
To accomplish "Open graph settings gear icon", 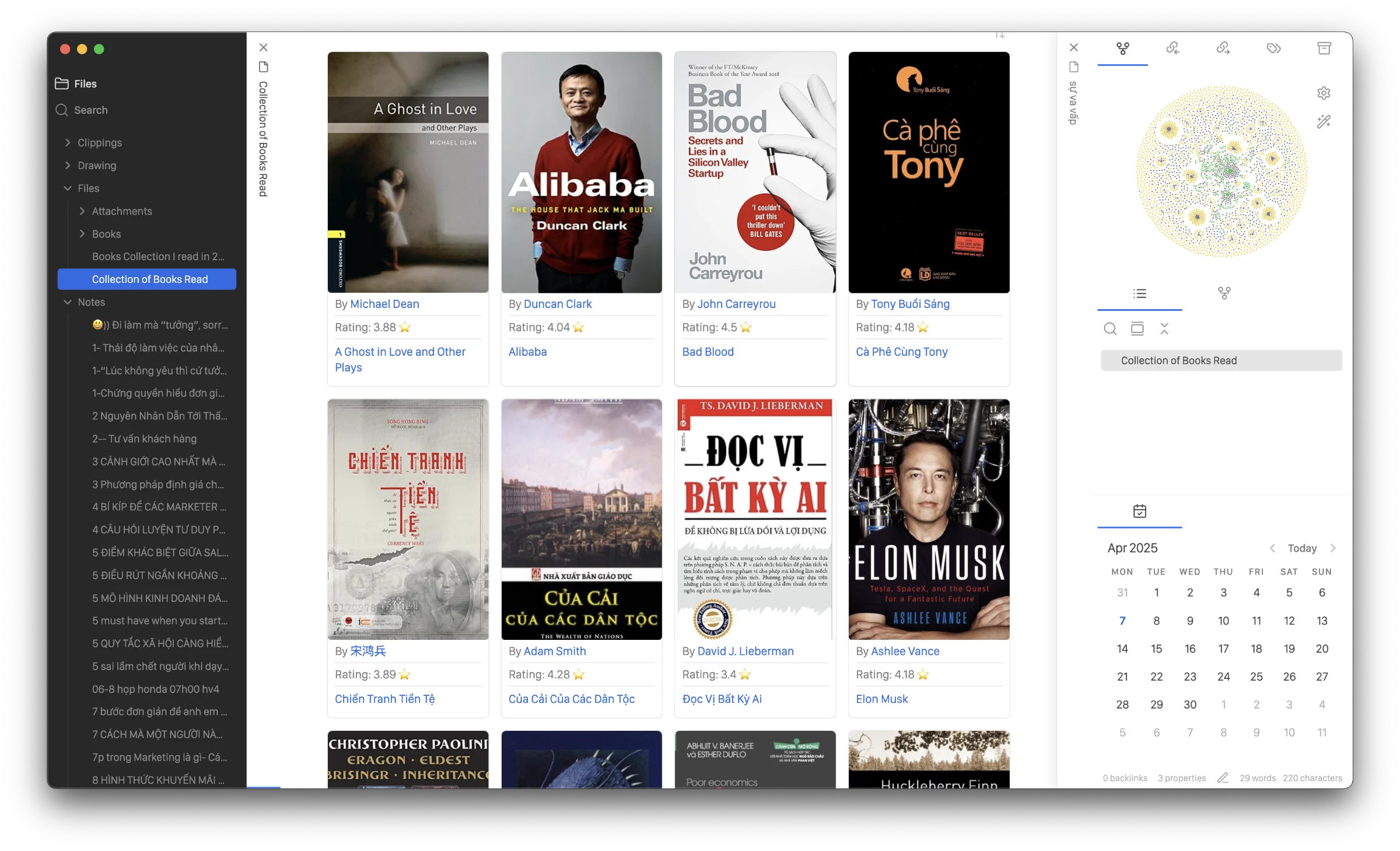I will [x=1324, y=93].
